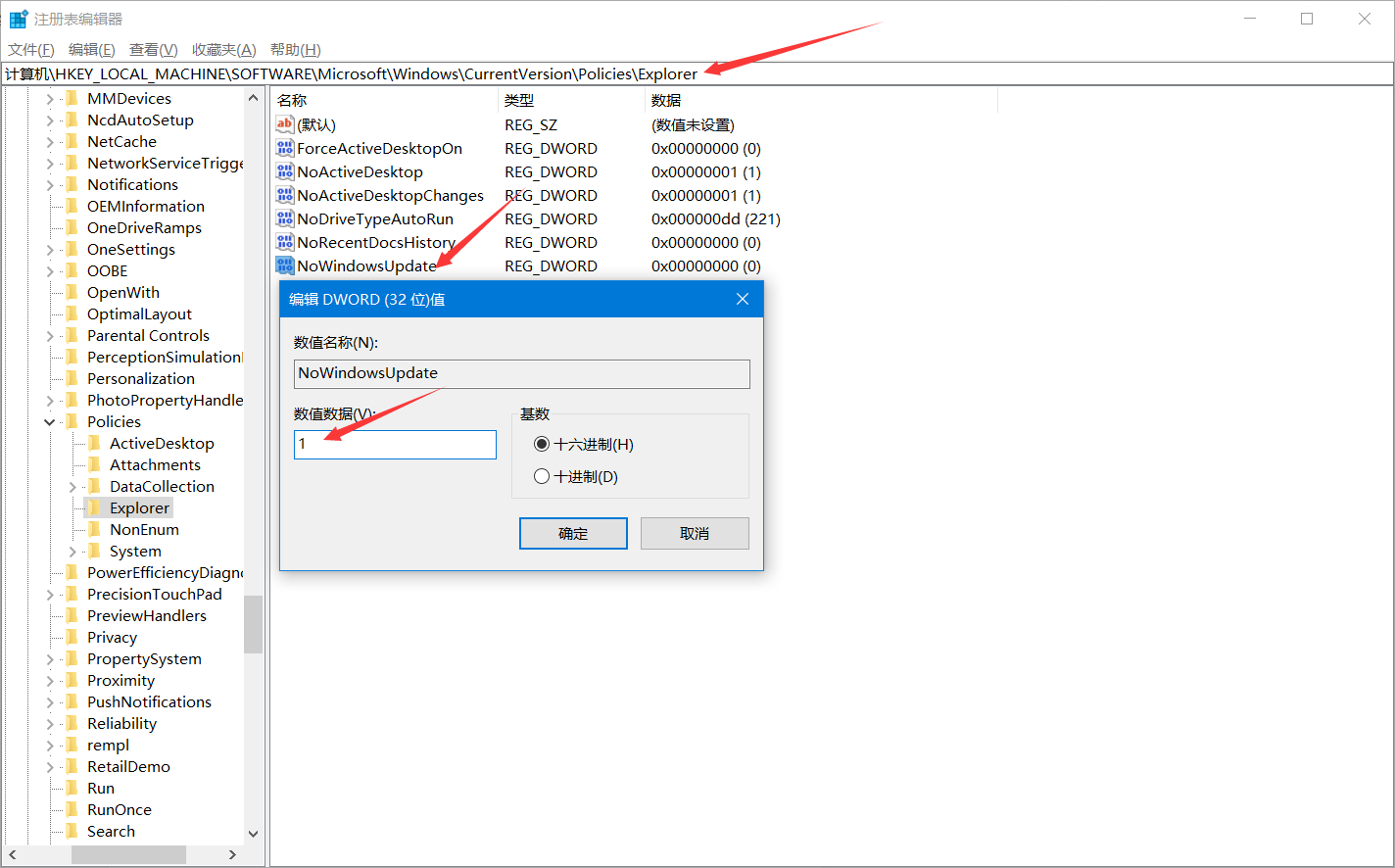
Task: Click the vertical scrollbar thumb in tree panel
Action: 253,624
